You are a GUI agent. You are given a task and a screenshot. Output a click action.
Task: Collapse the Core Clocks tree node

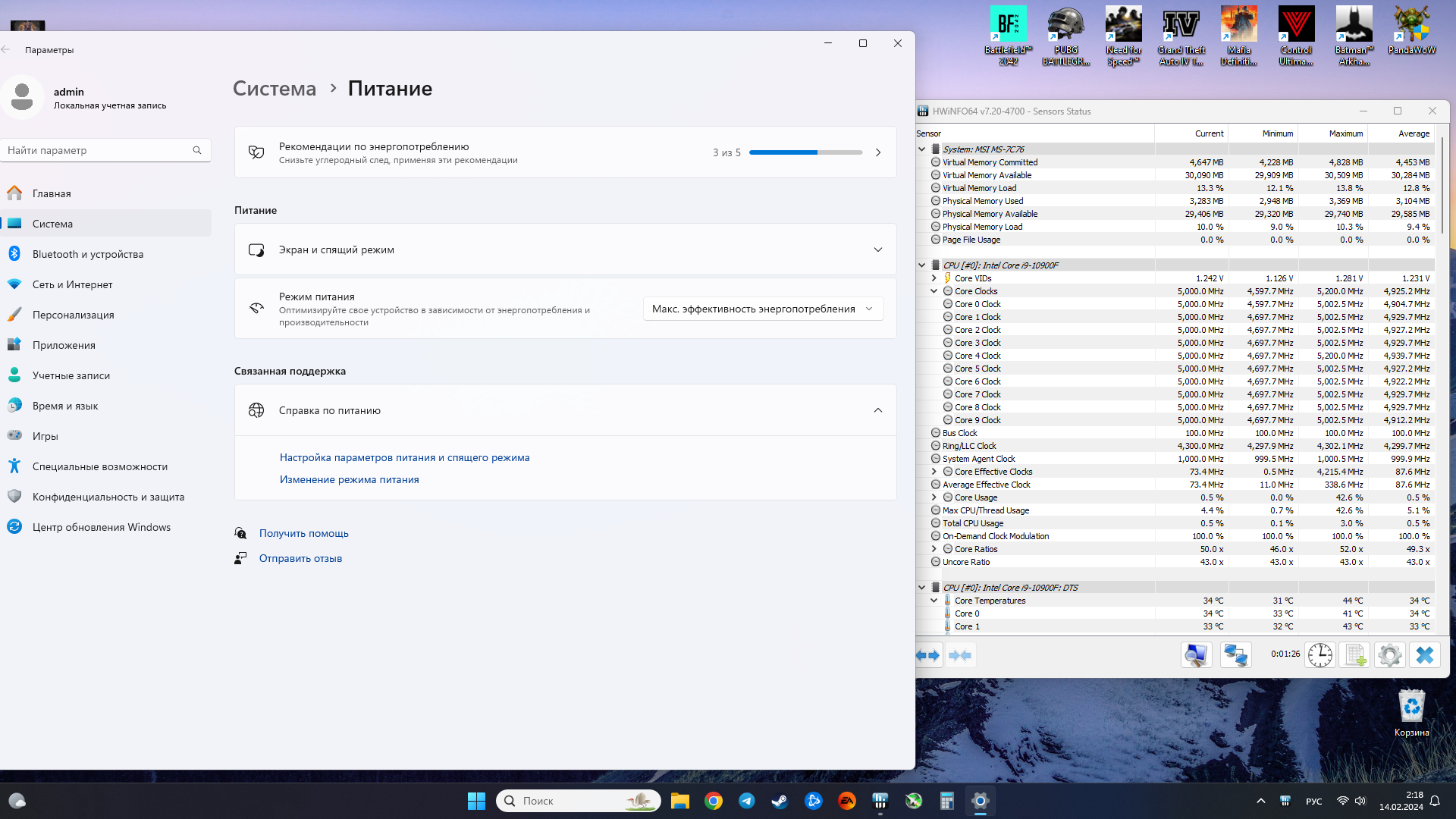934,291
